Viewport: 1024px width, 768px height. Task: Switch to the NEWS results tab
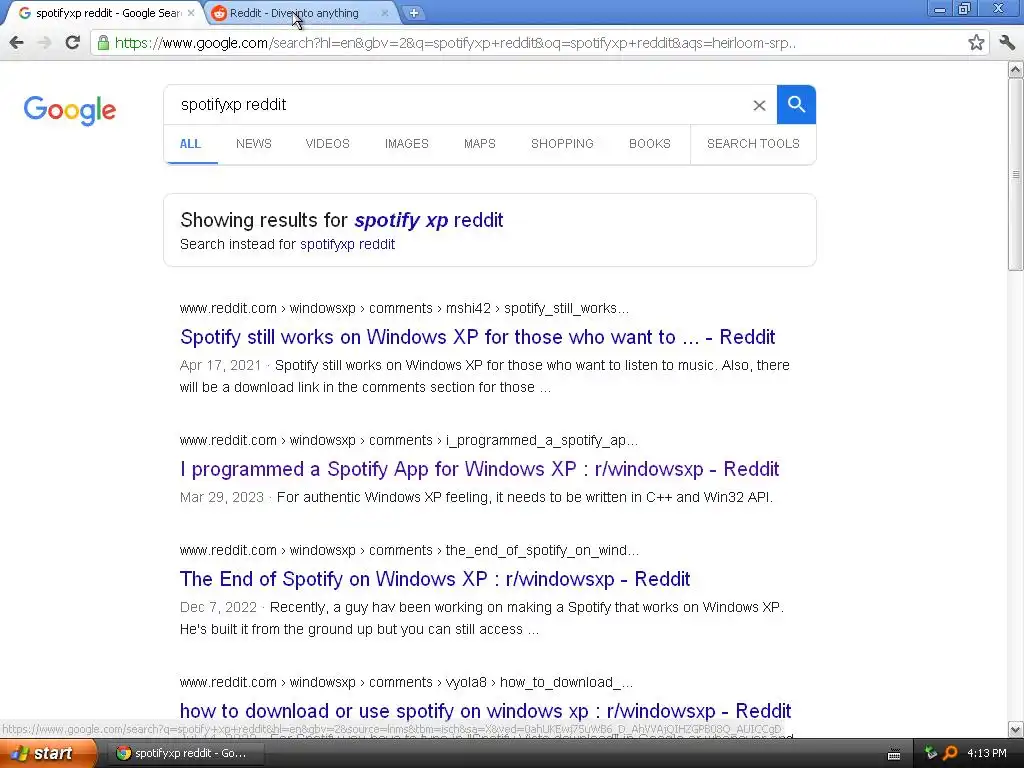tap(253, 144)
